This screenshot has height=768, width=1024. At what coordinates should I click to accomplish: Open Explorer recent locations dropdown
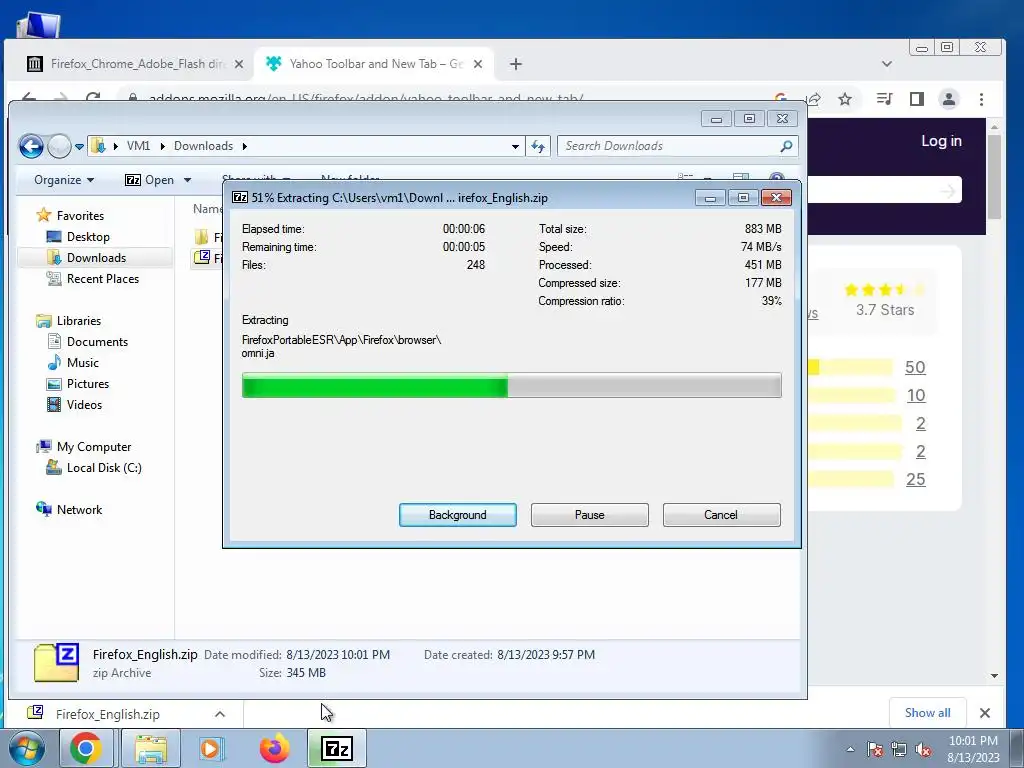click(x=79, y=146)
